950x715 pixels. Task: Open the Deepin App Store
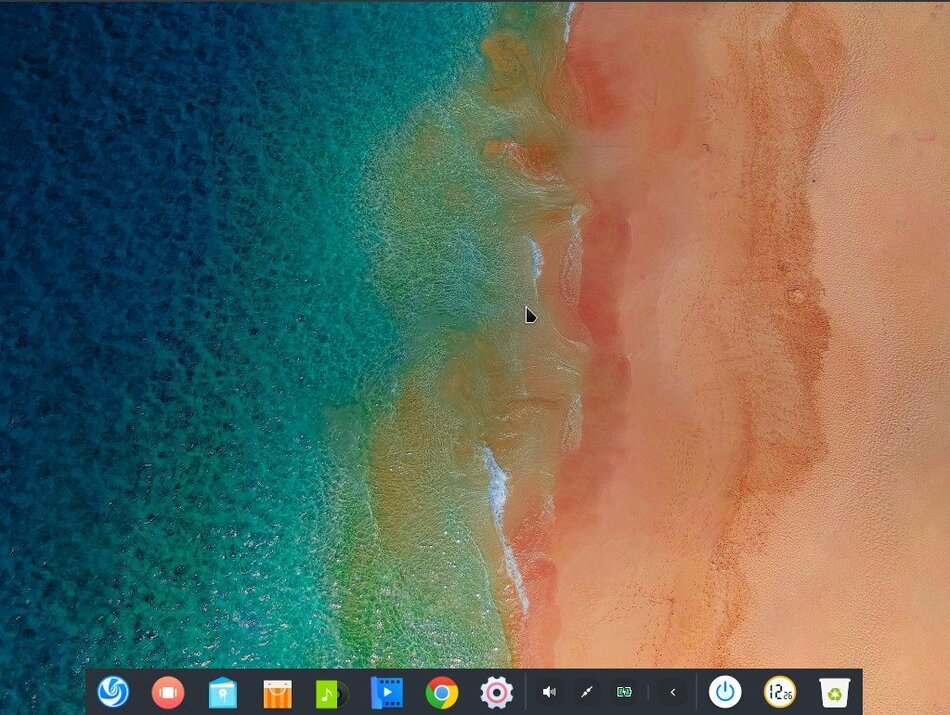tap(277, 691)
